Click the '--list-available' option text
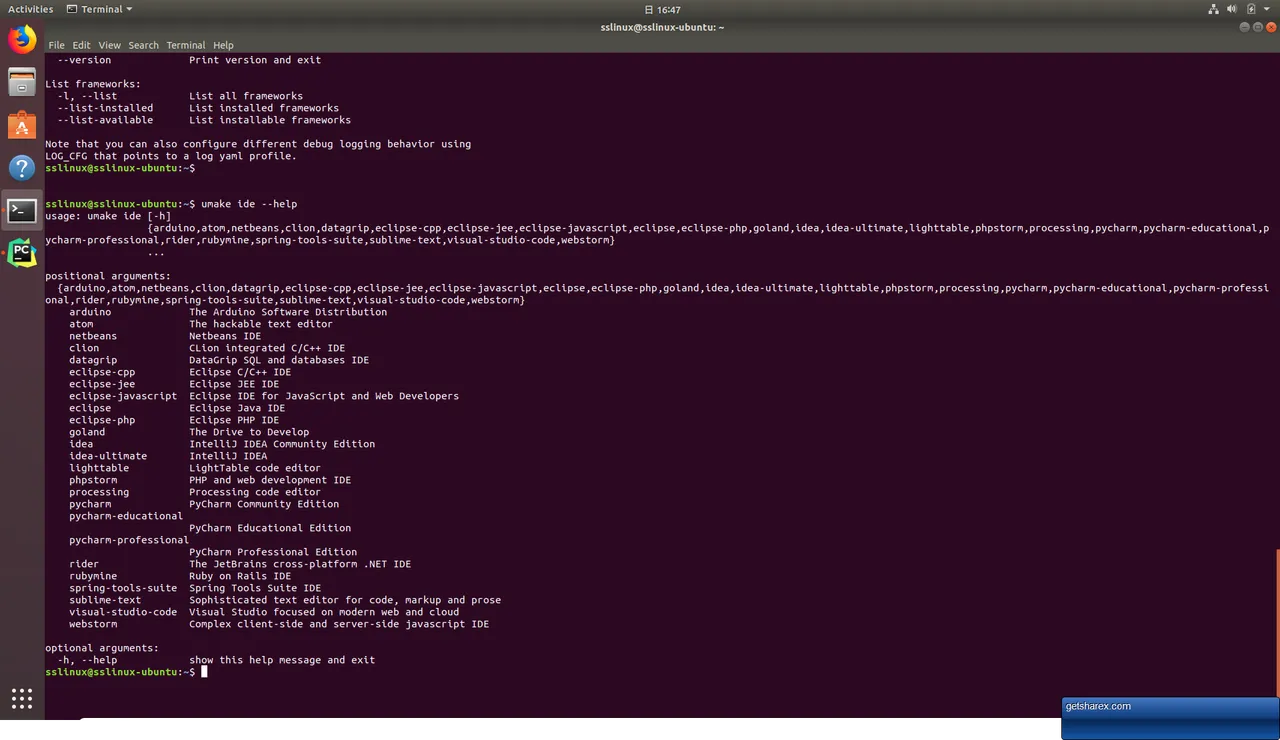 point(105,120)
